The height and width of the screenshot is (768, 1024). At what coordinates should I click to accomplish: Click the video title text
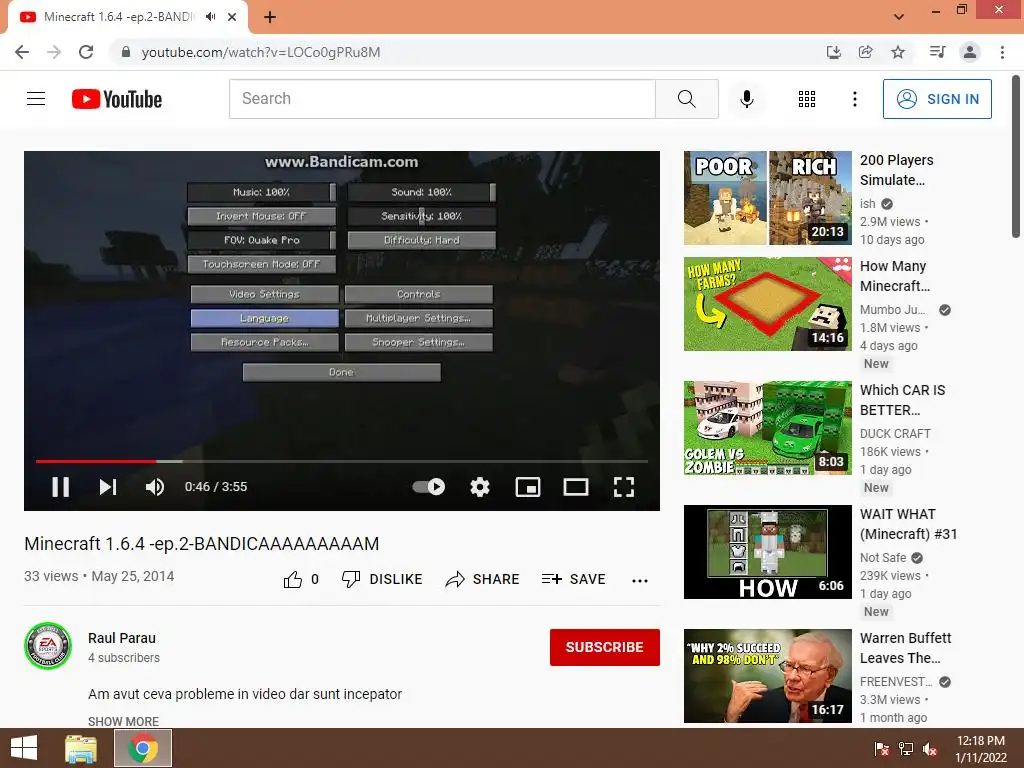[x=202, y=543]
